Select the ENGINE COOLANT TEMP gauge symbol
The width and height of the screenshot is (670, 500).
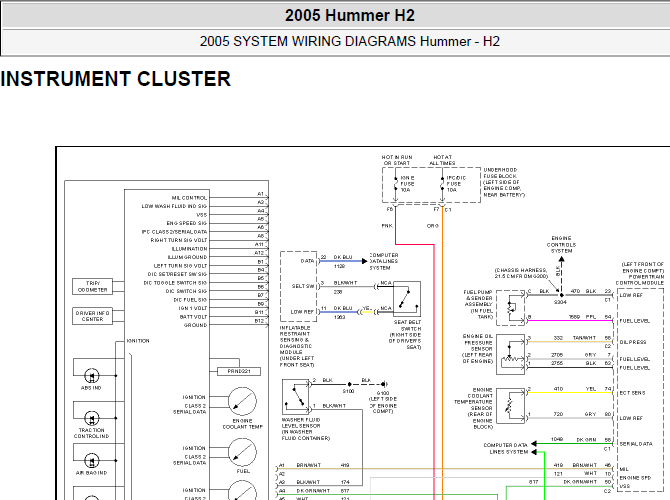(x=242, y=402)
